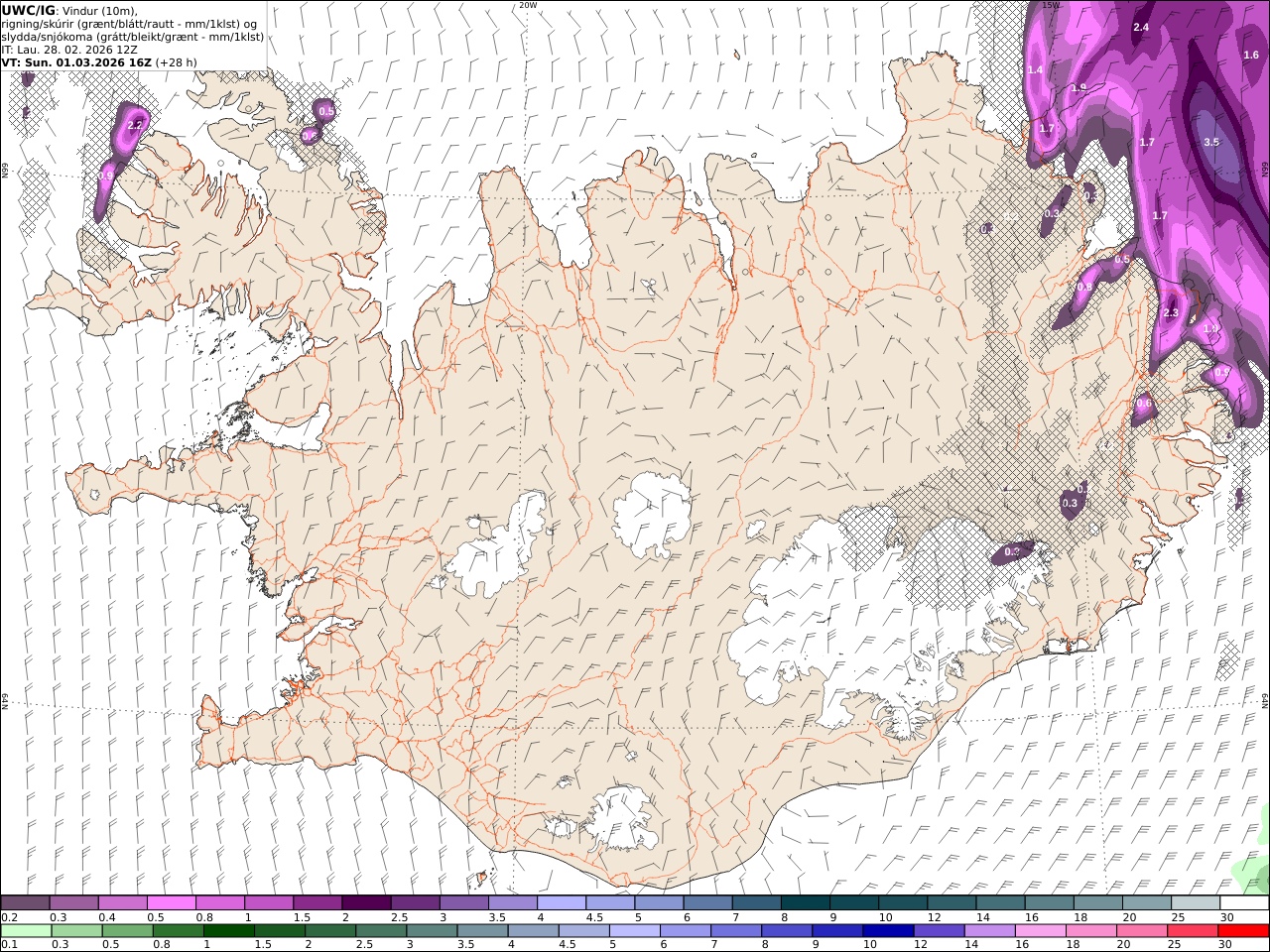Select the darkest green 1–1.5 lower legend swatch
Viewport: 1270px width, 952px height.
click(x=229, y=931)
